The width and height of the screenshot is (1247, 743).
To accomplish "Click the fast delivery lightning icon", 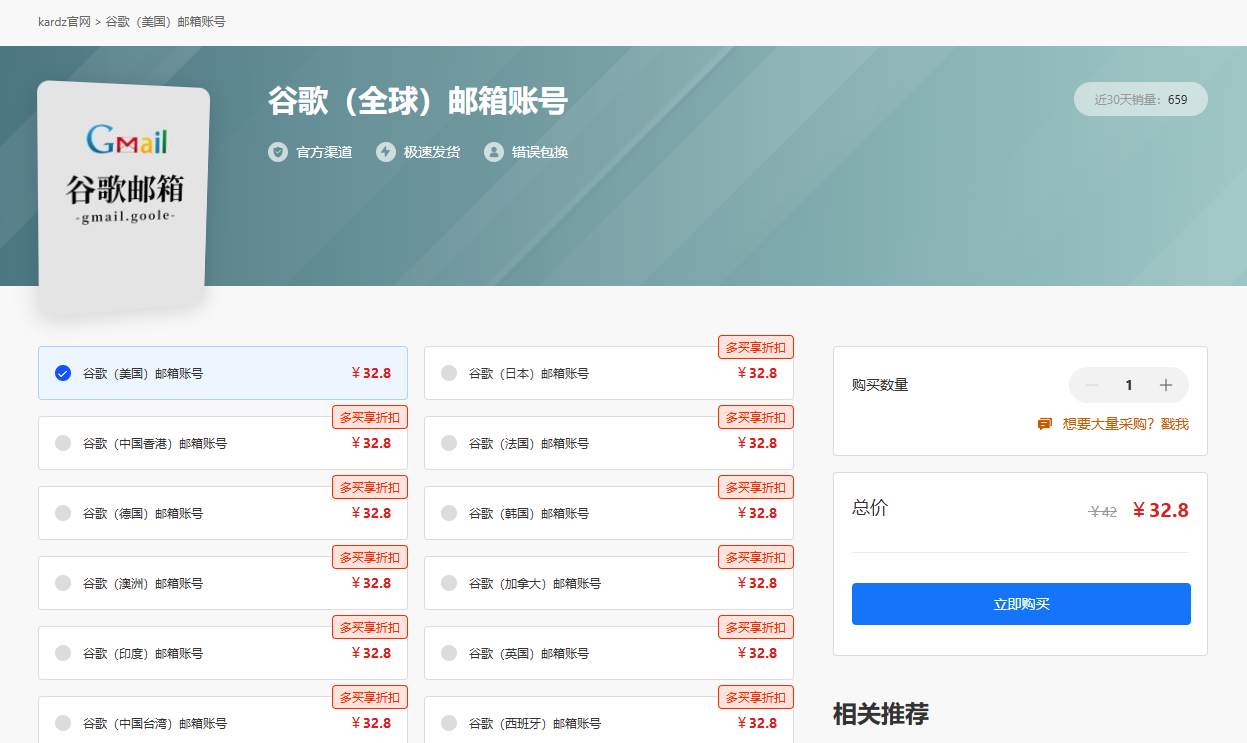I will tap(386, 152).
